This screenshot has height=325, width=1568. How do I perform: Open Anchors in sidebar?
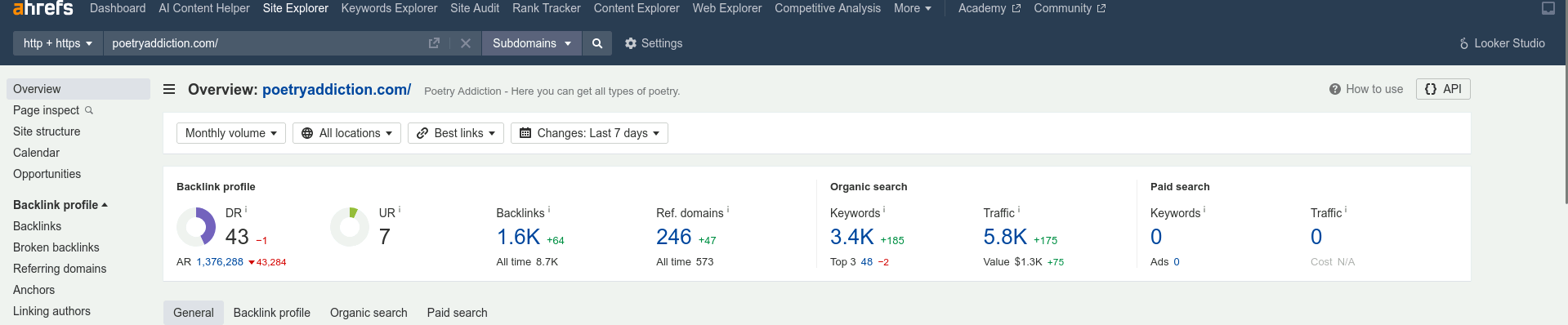click(x=34, y=290)
